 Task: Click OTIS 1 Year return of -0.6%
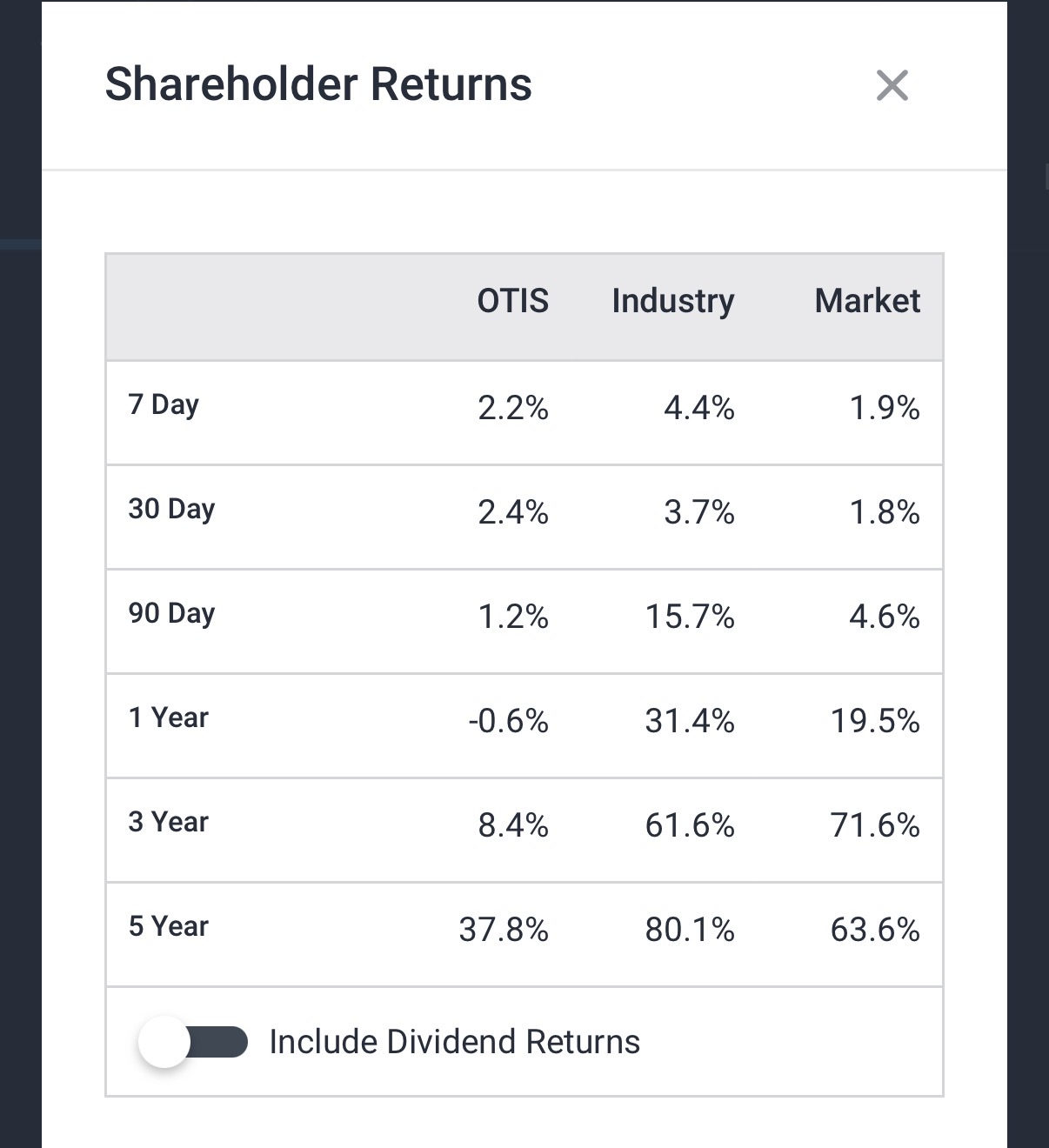pos(508,721)
